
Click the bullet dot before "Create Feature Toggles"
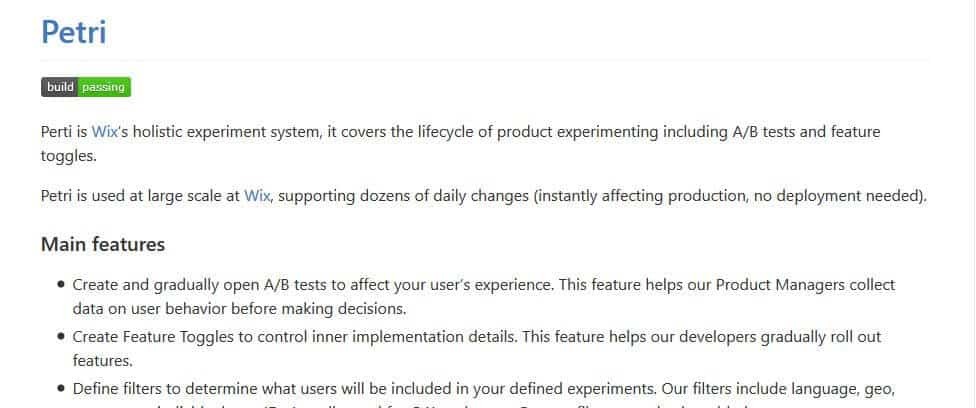pyautogui.click(x=61, y=338)
